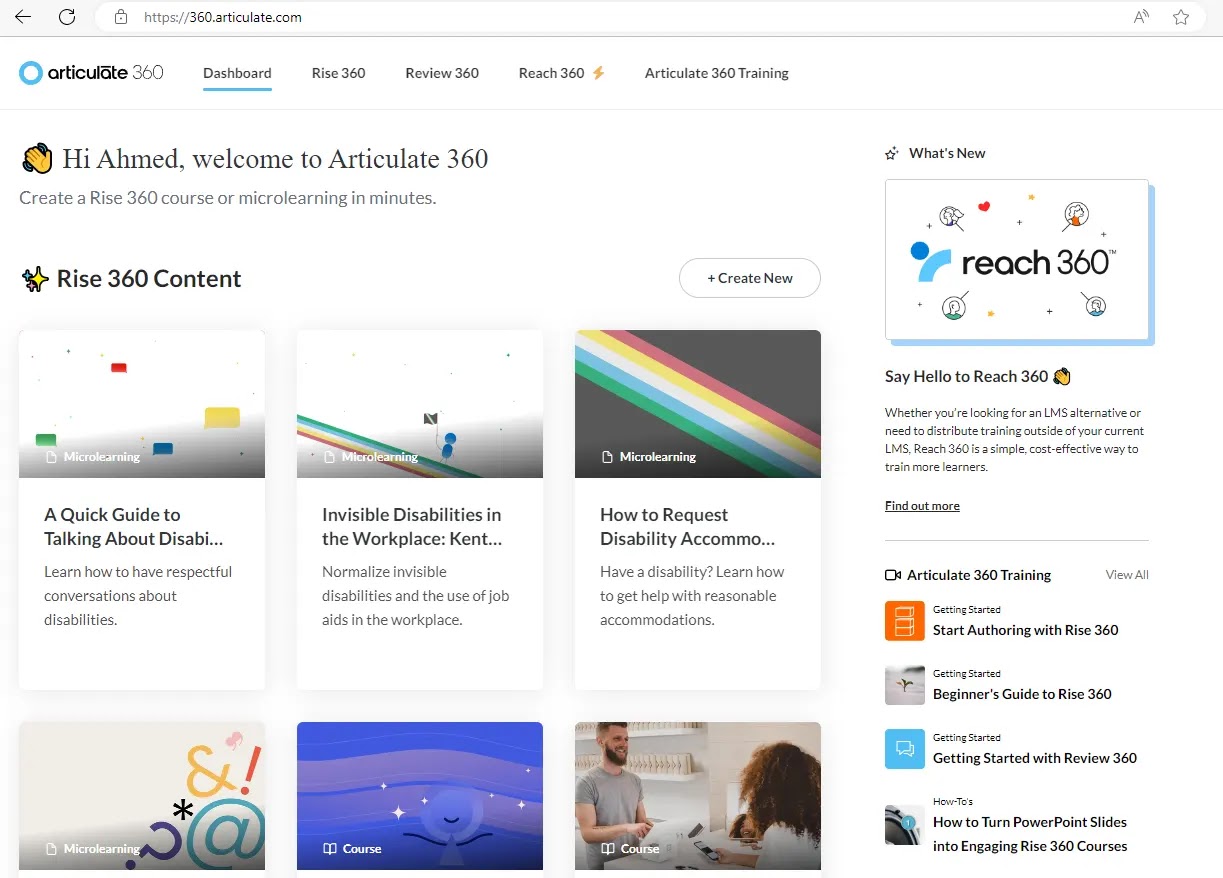The height and width of the screenshot is (878, 1223).
Task: Click the Articulate 360 logo
Action: click(91, 73)
